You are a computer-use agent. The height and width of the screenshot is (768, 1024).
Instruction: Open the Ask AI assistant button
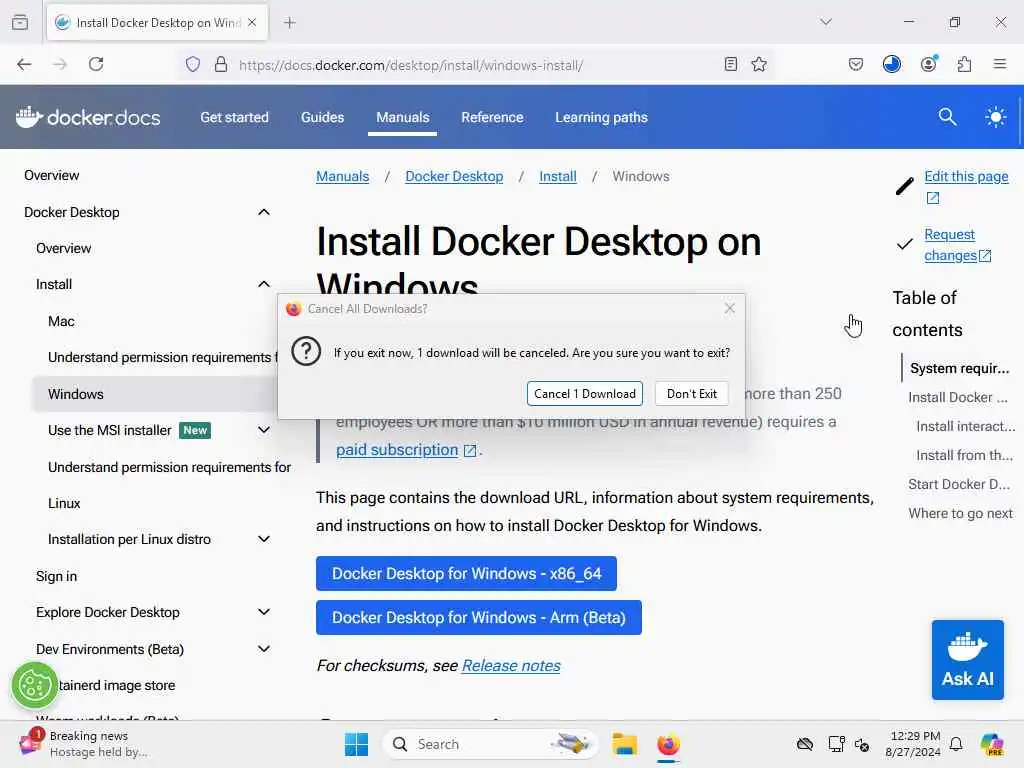click(967, 660)
